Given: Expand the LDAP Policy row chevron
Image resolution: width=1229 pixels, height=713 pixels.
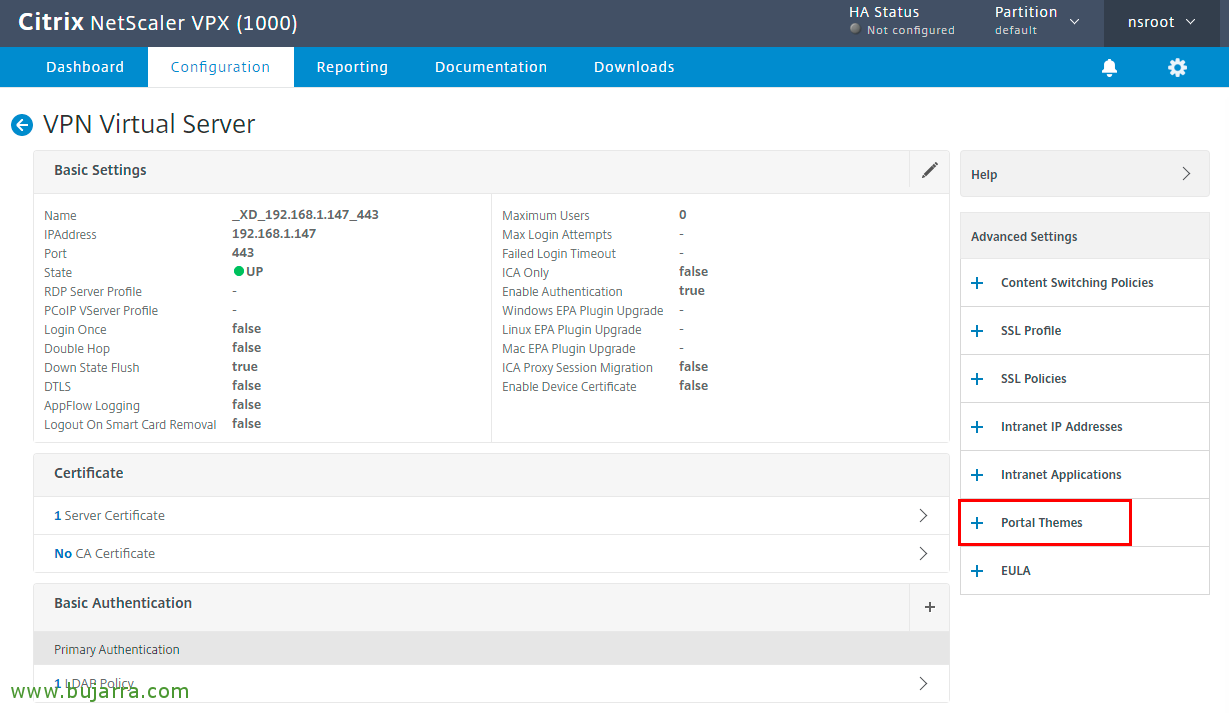Looking at the screenshot, I should [x=923, y=683].
